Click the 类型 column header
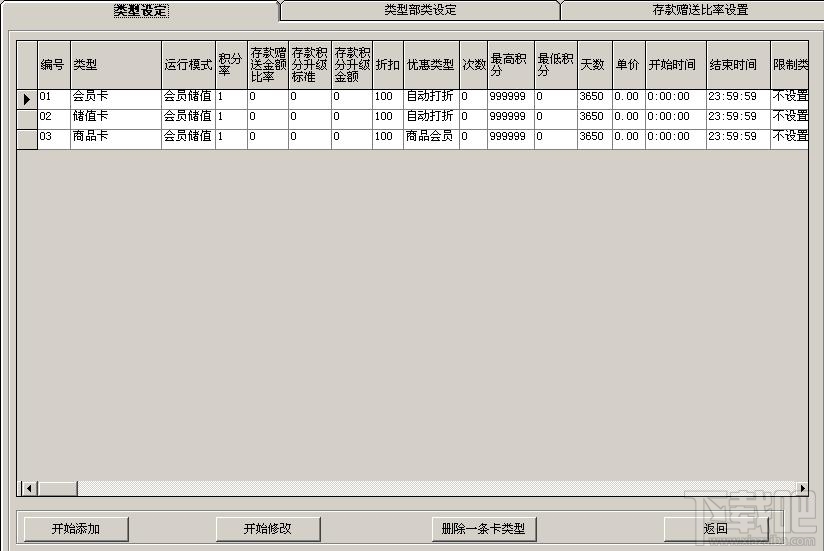824x551 pixels. [116, 65]
